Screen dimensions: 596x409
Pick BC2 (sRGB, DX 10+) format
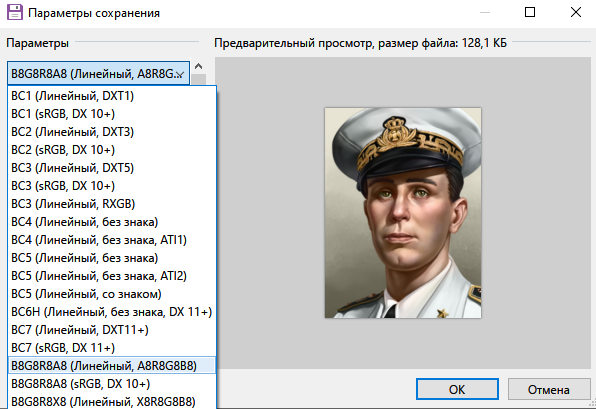click(112, 150)
